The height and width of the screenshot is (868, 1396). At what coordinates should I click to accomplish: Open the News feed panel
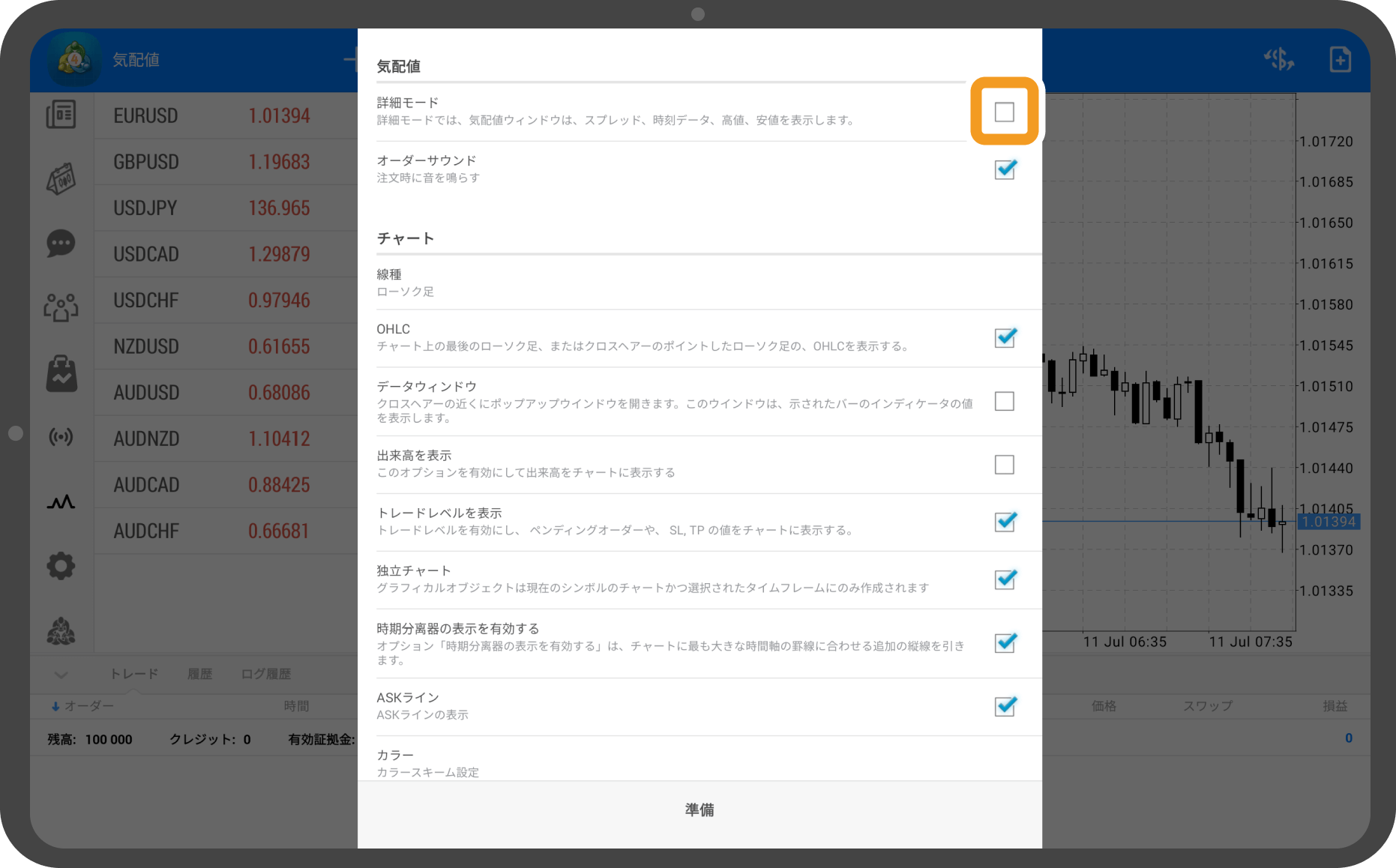point(61,115)
